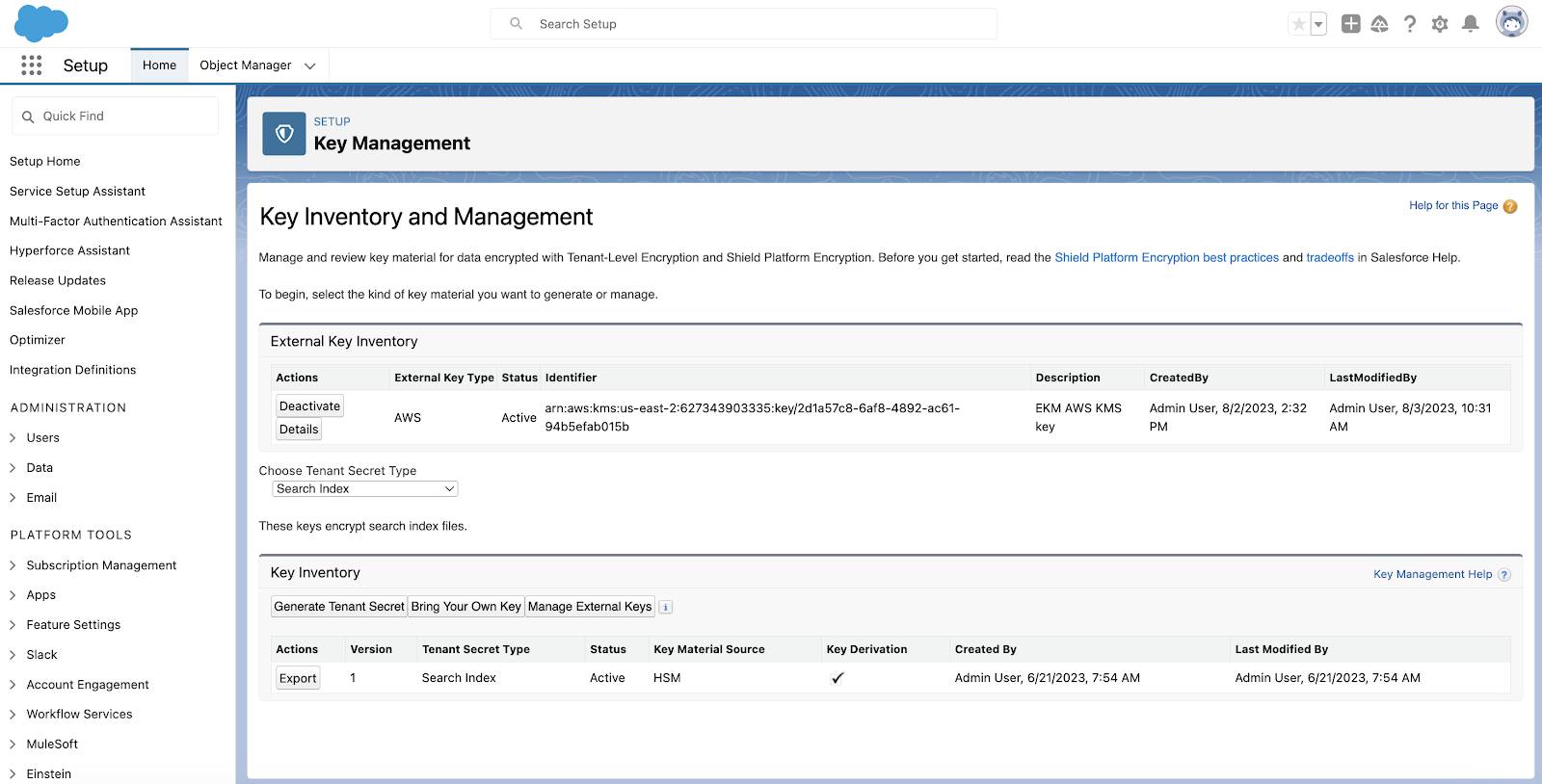The height and width of the screenshot is (784, 1542).
Task: Click Bring Your Own Key
Action: coord(465,607)
